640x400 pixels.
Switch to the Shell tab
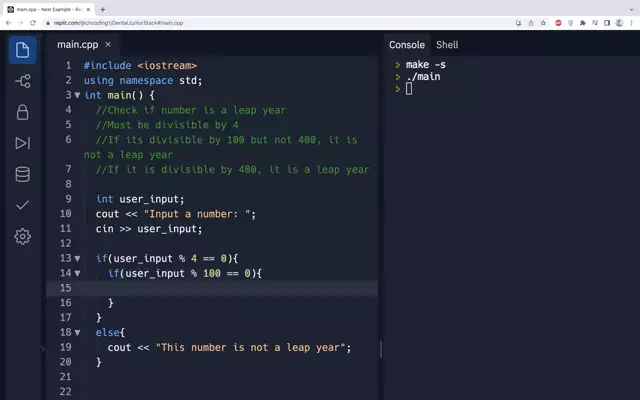tap(447, 45)
